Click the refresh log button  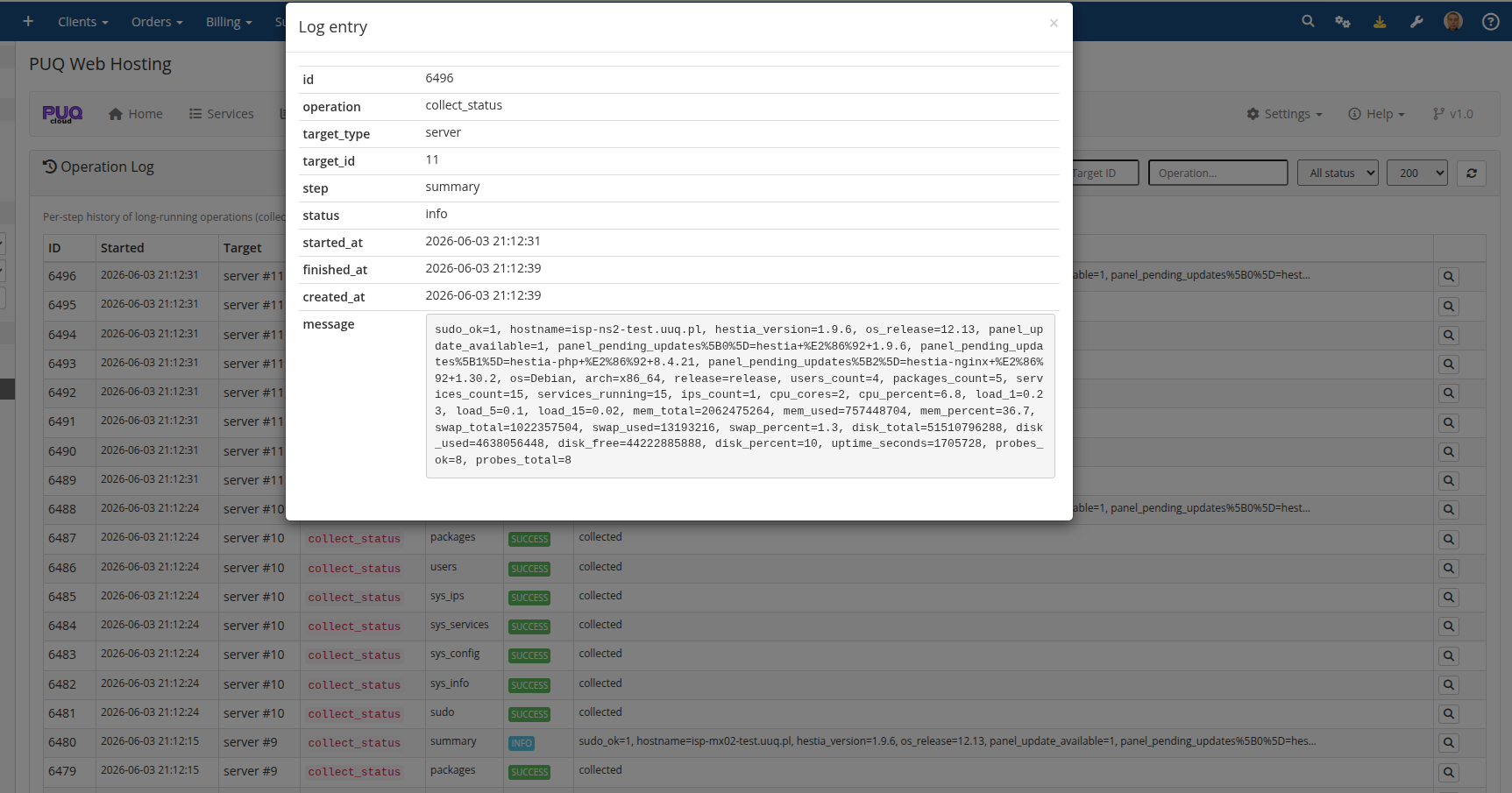1472,173
